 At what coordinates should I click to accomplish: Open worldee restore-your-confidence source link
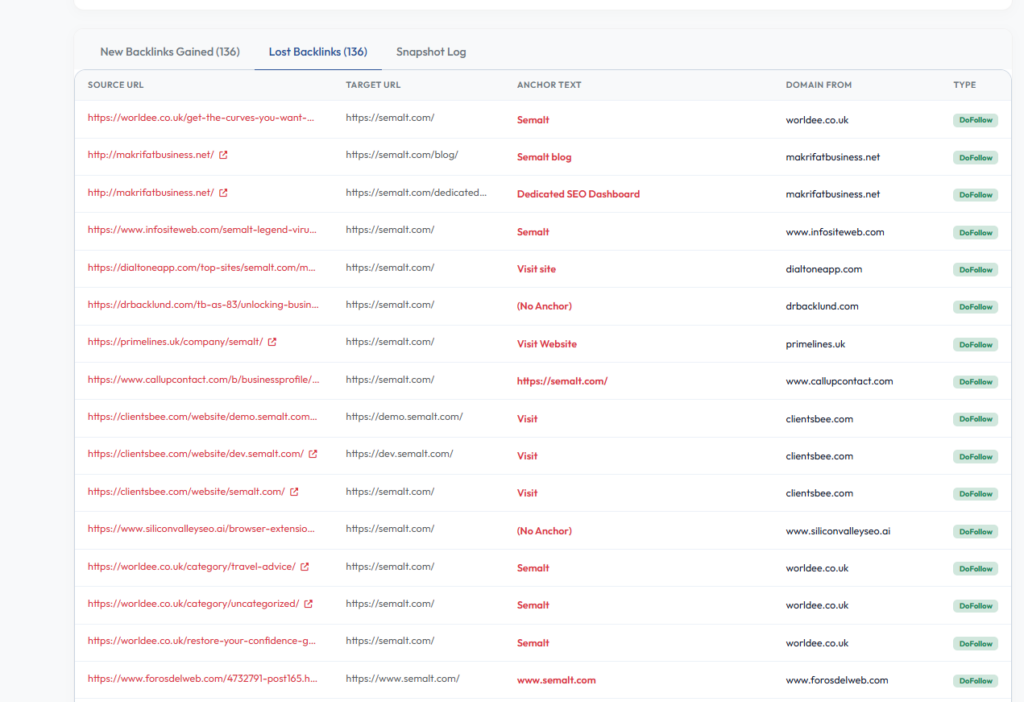201,641
